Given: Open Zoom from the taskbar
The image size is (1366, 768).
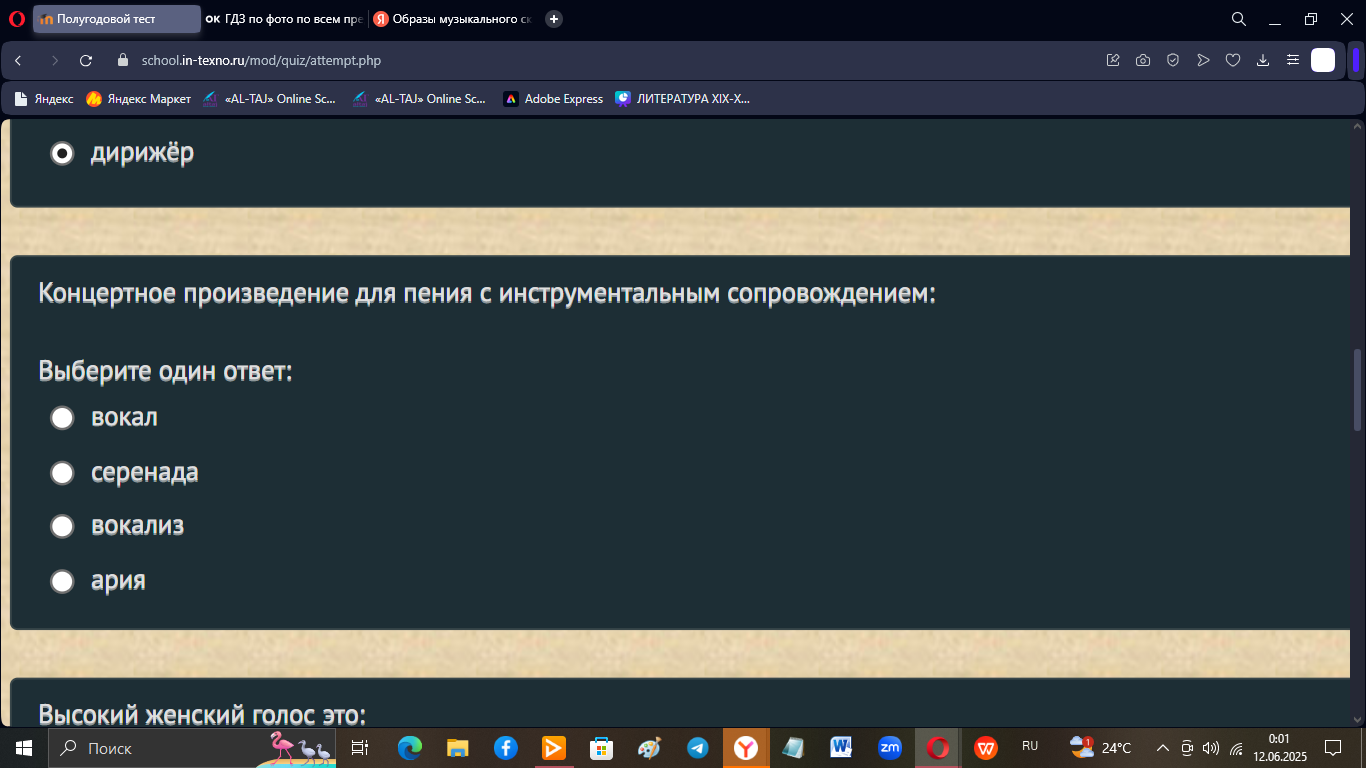Looking at the screenshot, I should (x=889, y=748).
